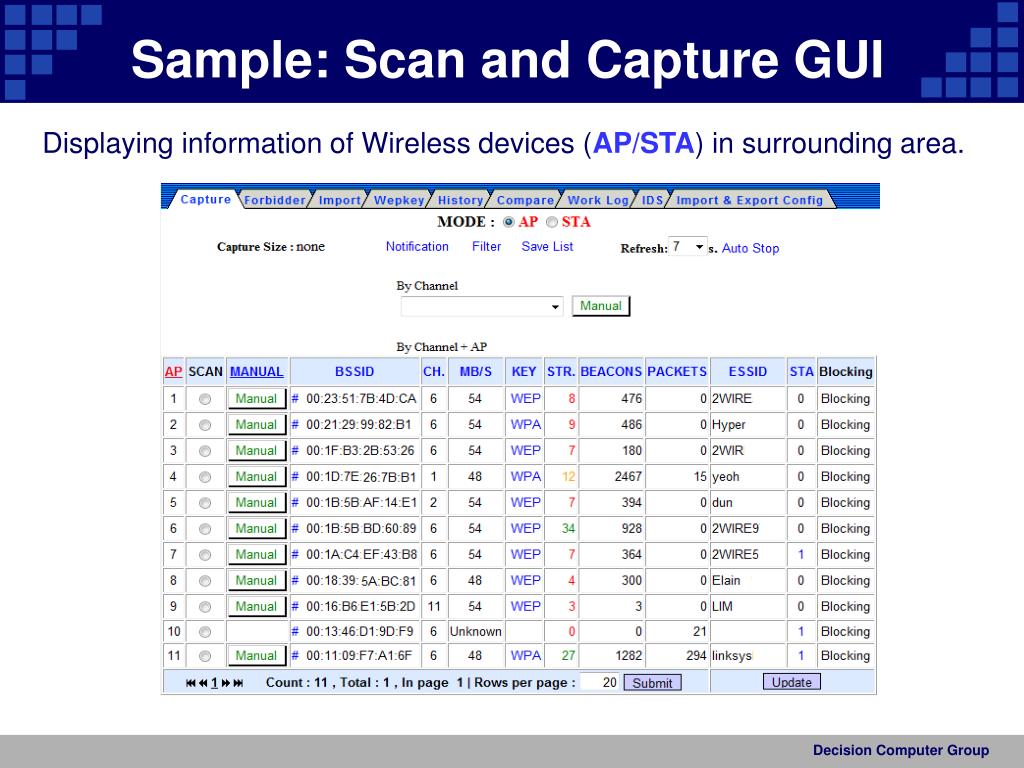Go to last page pagination icon
Image resolution: width=1024 pixels, height=768 pixels.
coord(238,682)
